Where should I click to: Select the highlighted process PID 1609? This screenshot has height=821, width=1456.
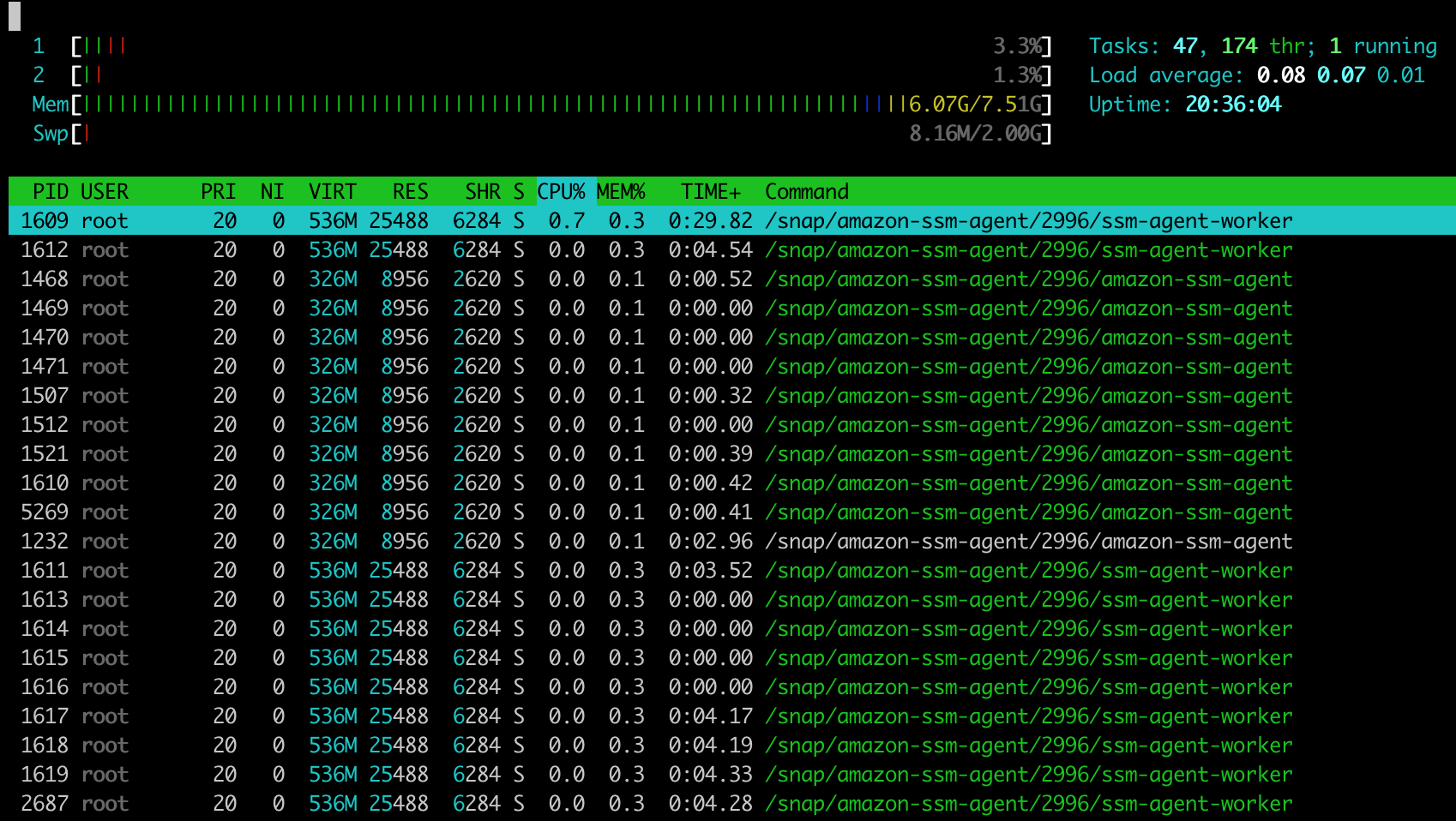tap(732, 220)
